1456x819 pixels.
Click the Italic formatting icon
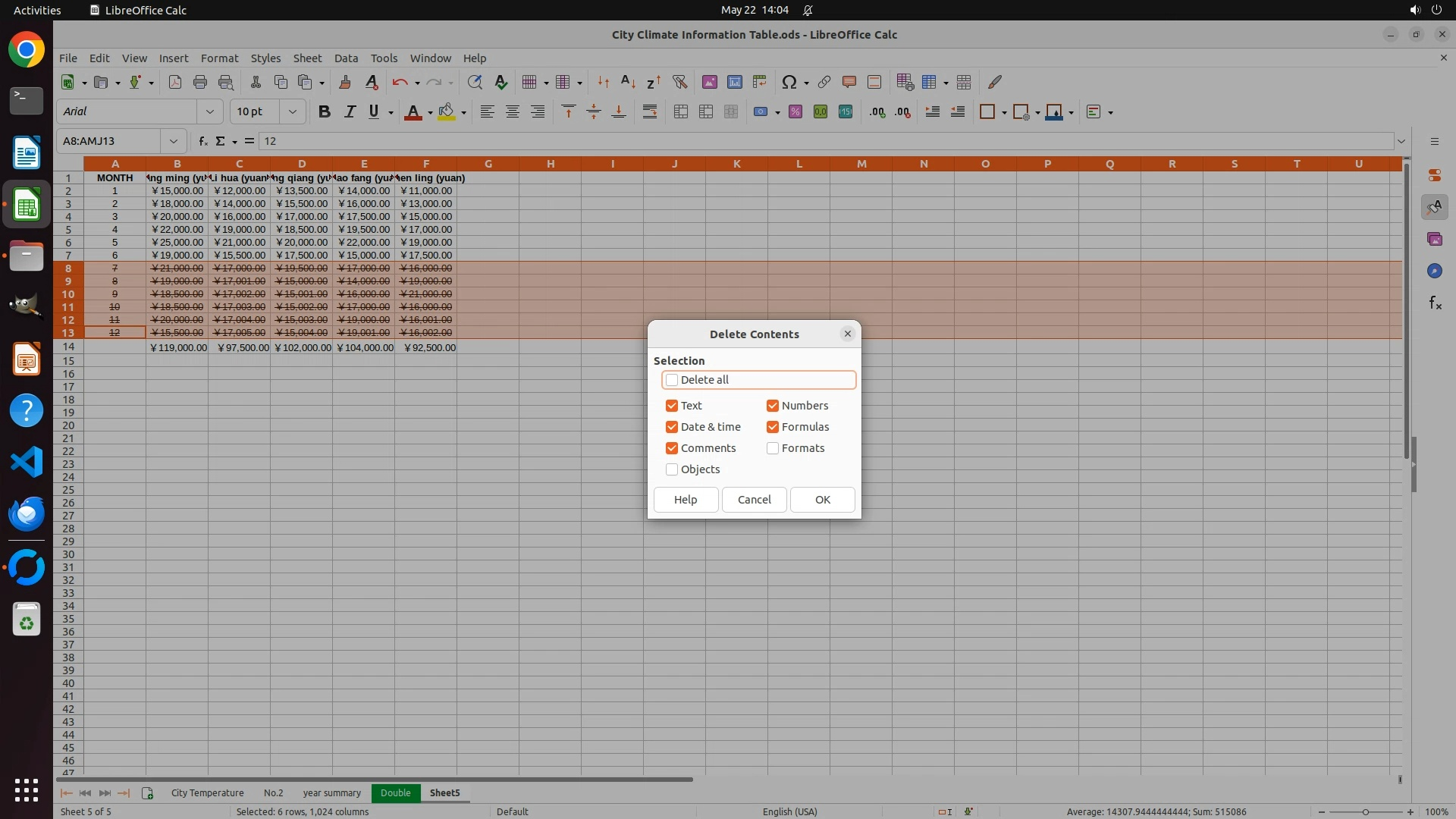350,112
